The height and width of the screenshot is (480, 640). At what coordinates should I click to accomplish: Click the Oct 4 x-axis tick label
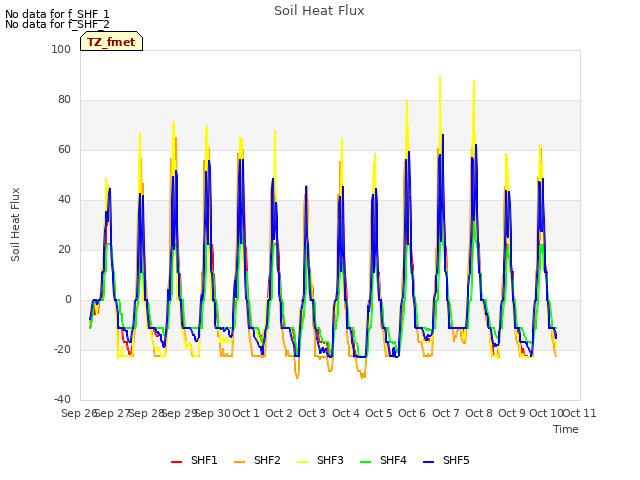pyautogui.click(x=346, y=413)
